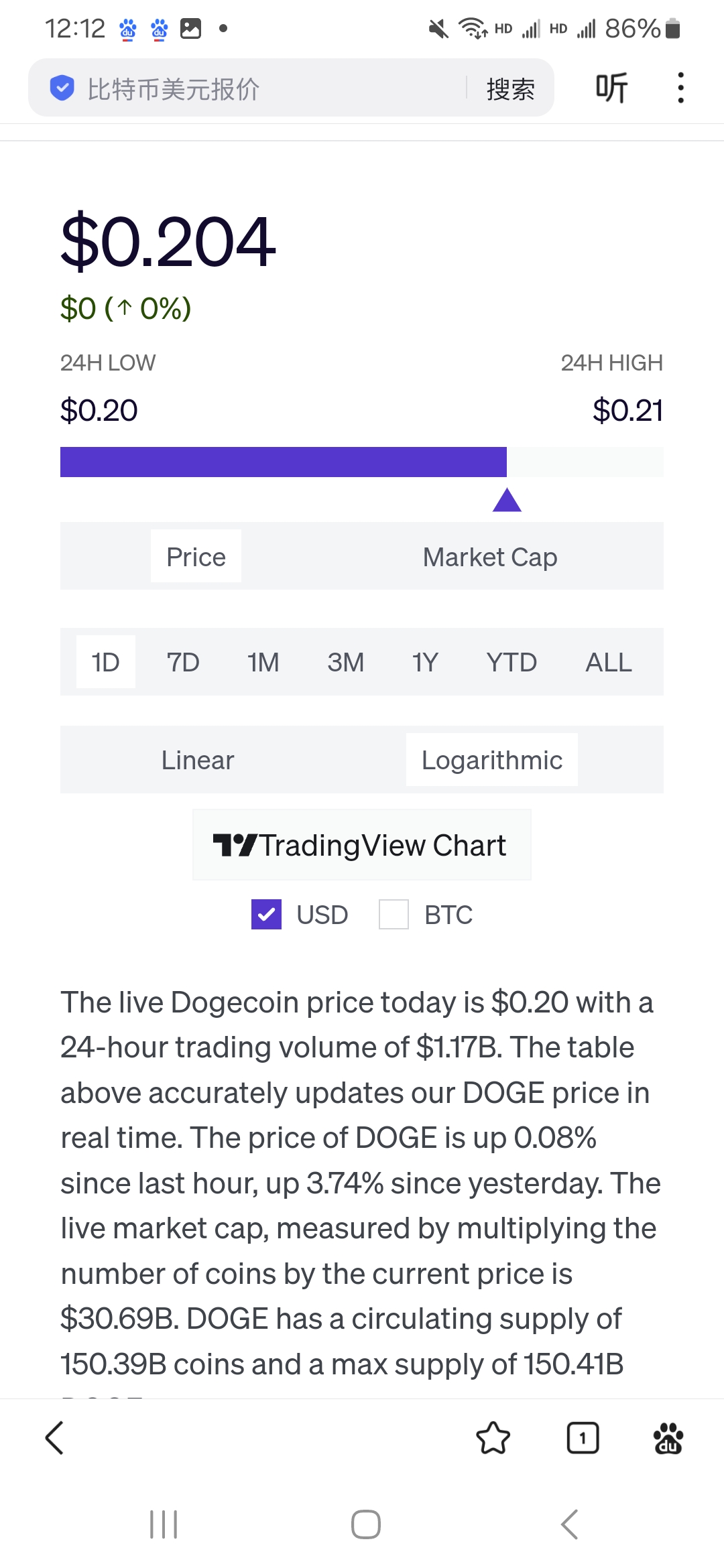Tap the address bar search field
724x1568 pixels.
pos(268,88)
